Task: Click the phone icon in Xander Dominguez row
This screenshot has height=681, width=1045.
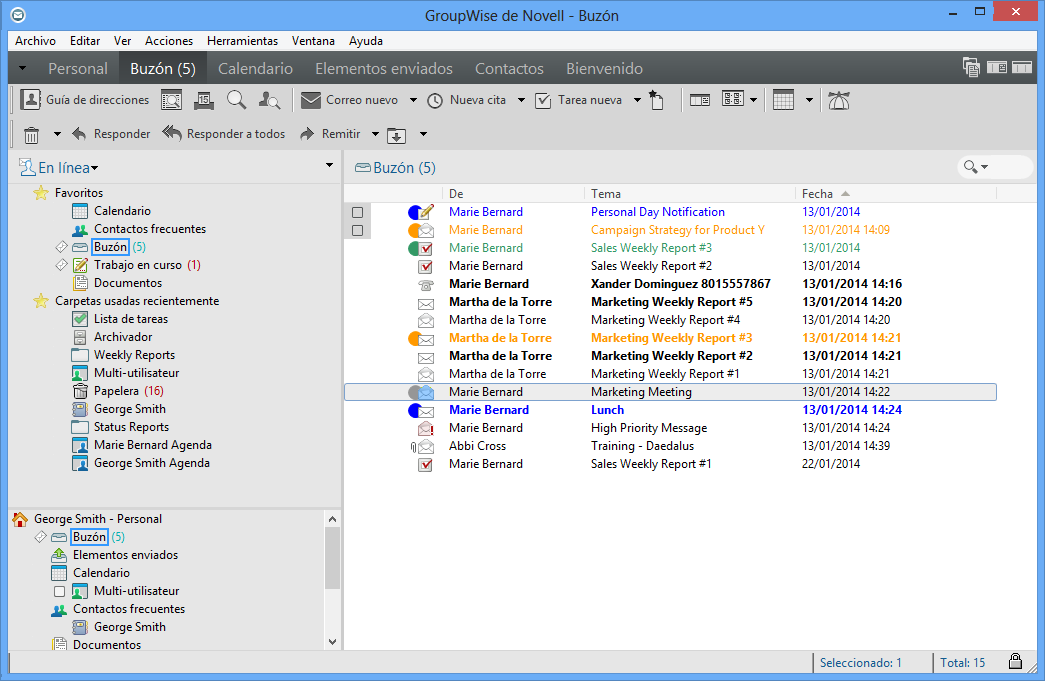Action: pyautogui.click(x=426, y=285)
